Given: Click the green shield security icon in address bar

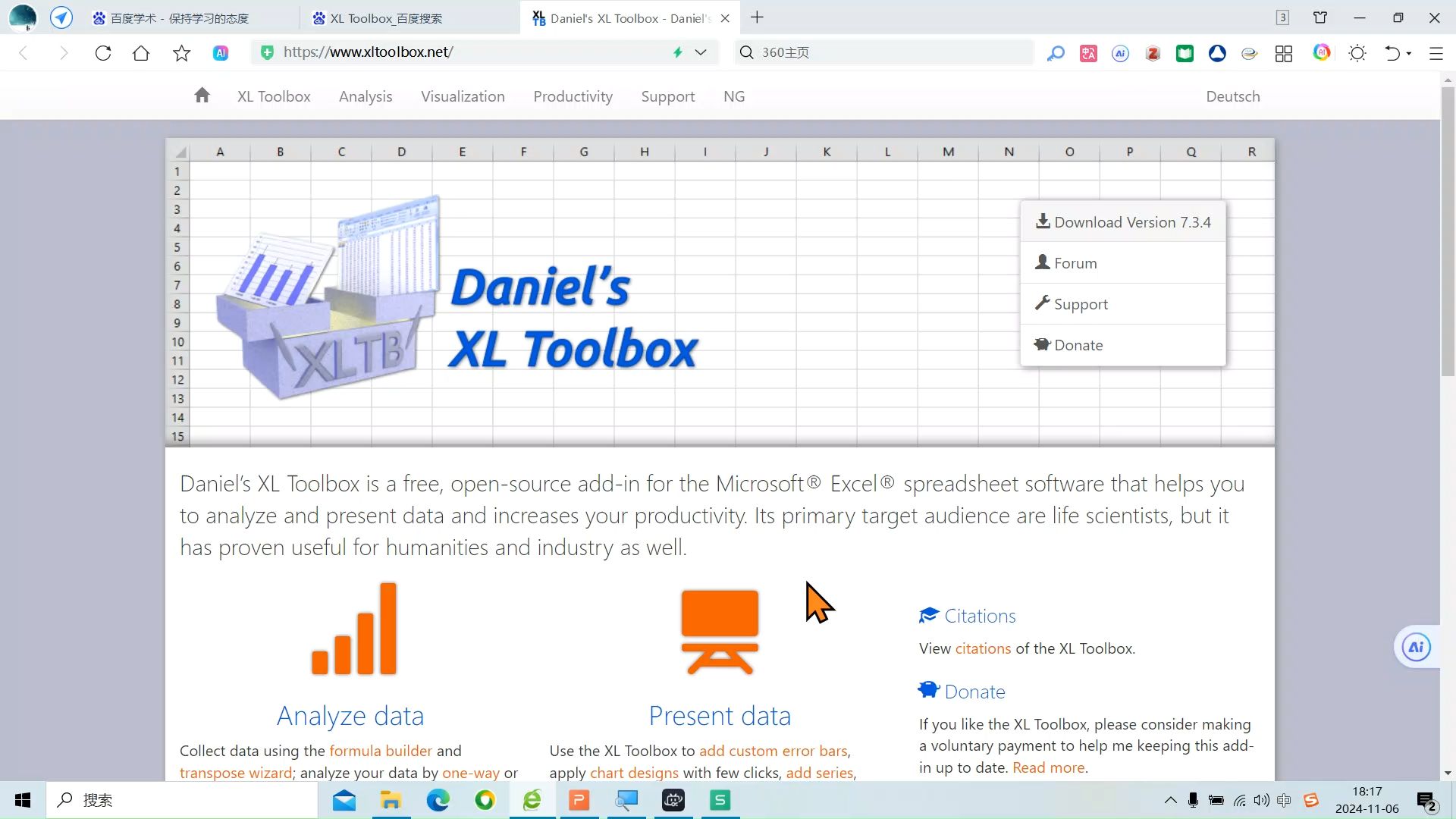Looking at the screenshot, I should 267,52.
